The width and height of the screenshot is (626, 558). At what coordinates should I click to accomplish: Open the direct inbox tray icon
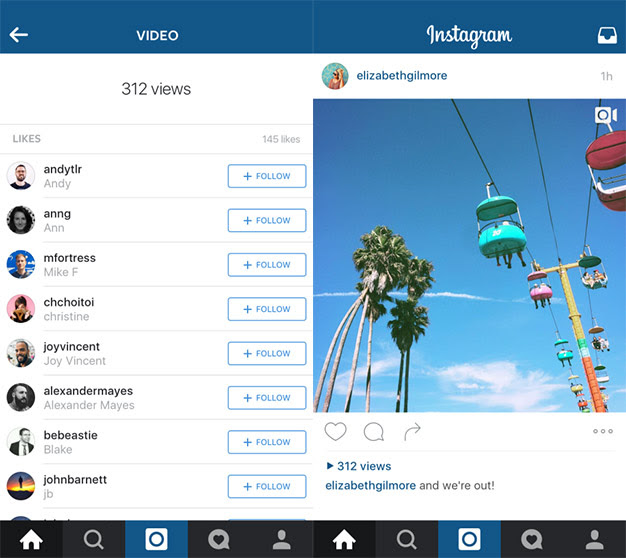pos(607,36)
